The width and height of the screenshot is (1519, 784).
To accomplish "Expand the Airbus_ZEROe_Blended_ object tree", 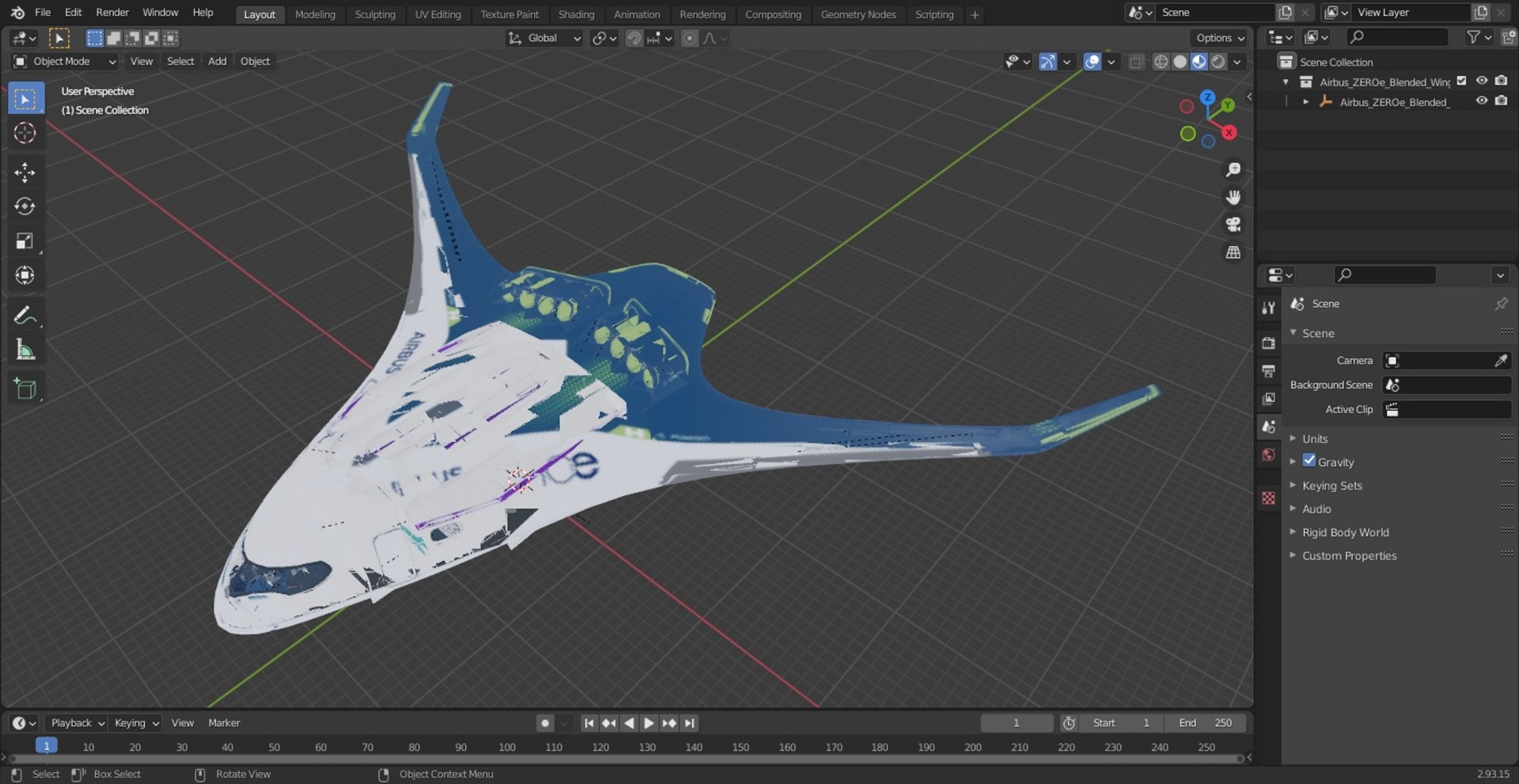I will point(1305,101).
